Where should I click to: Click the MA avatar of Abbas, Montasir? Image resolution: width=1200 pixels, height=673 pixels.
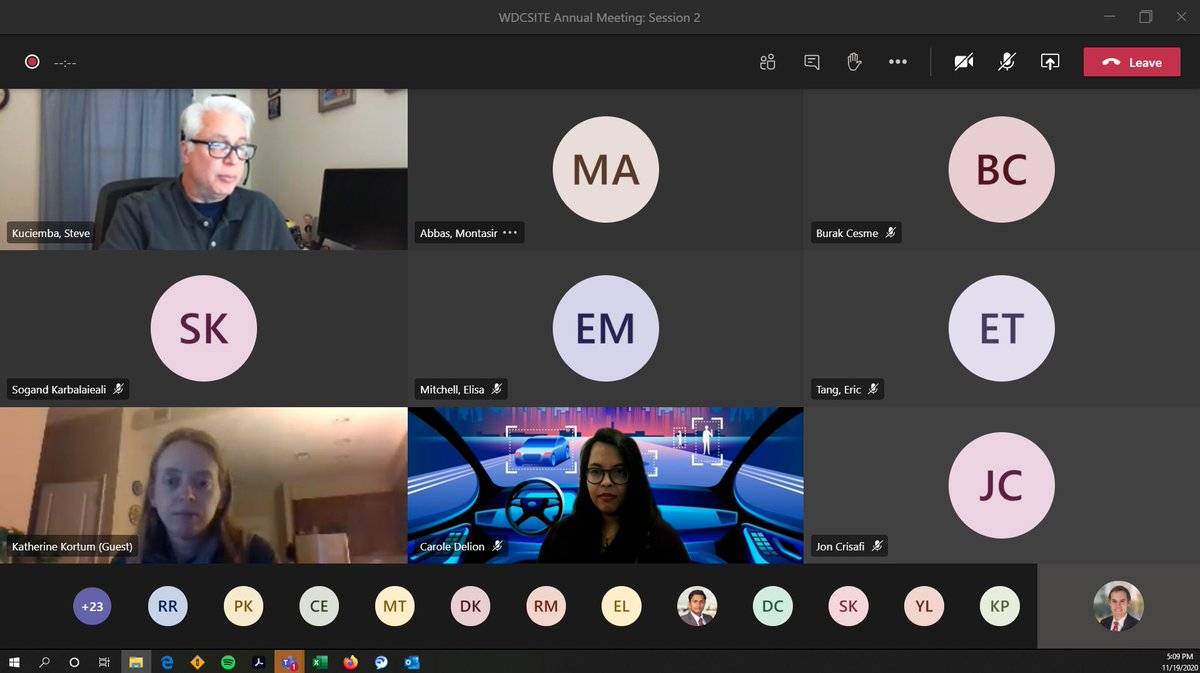[605, 170]
